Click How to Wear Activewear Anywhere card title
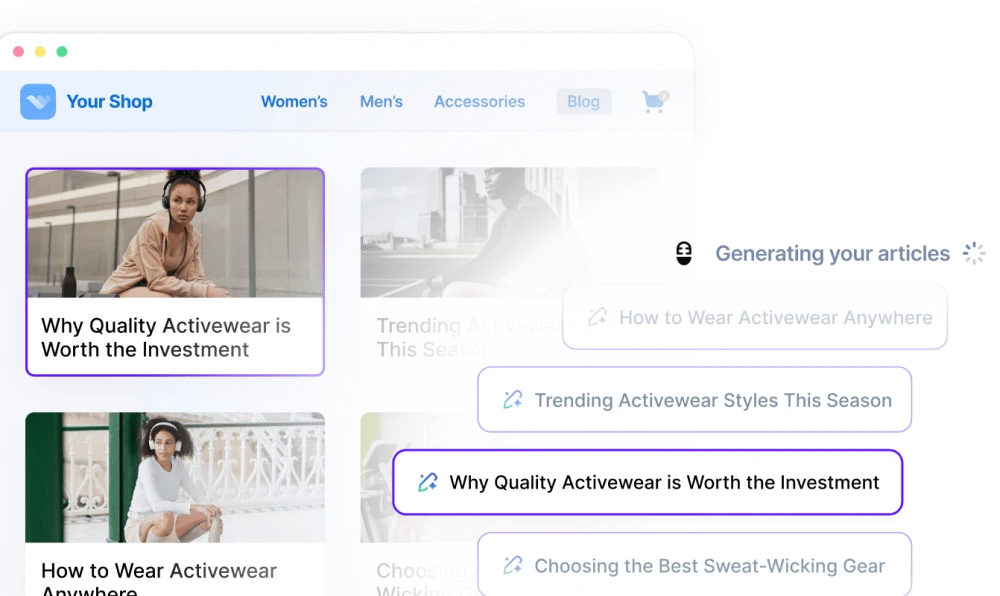The image size is (1000, 596). (159, 578)
